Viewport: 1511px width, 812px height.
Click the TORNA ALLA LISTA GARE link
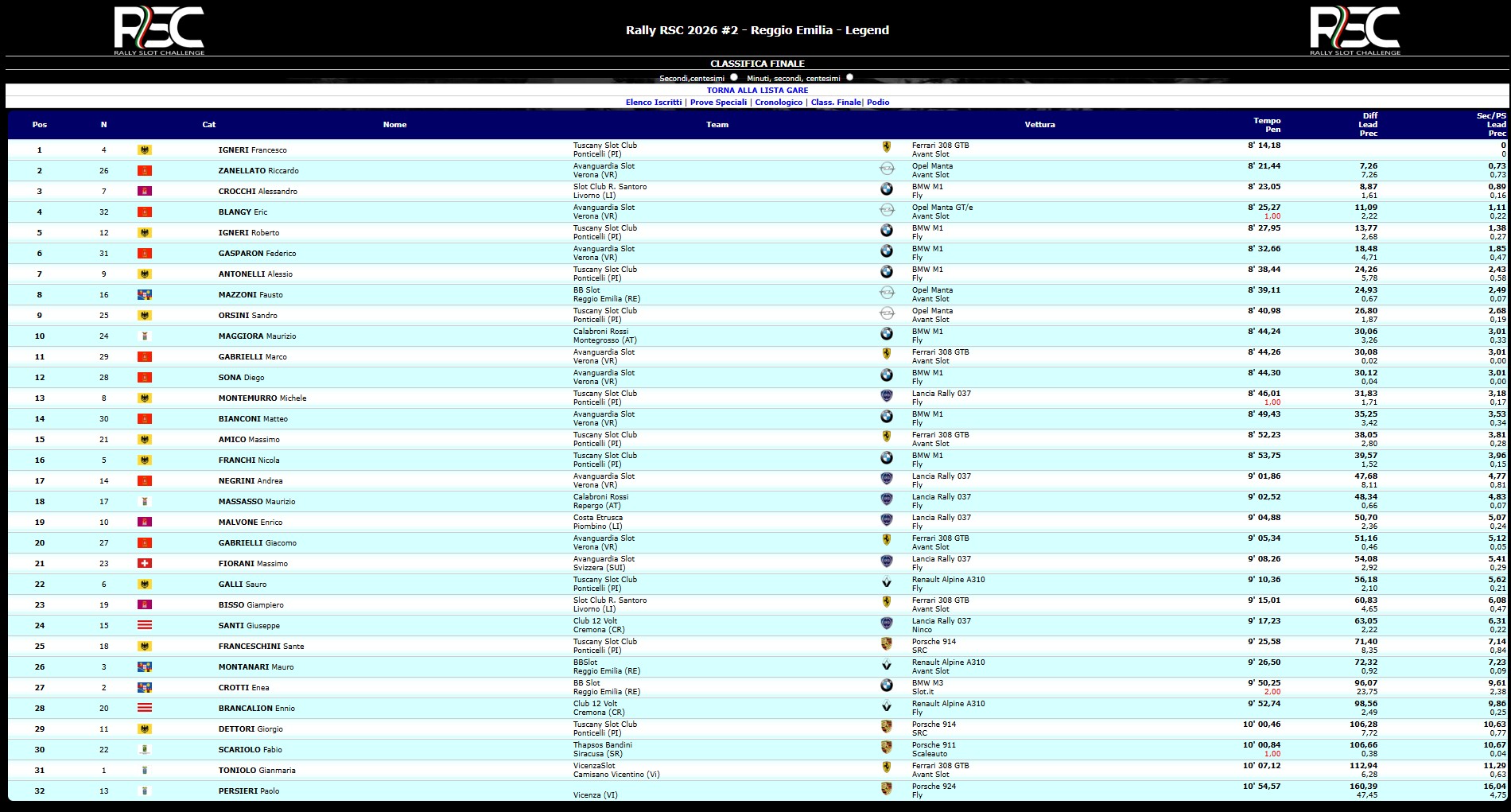[757, 91]
